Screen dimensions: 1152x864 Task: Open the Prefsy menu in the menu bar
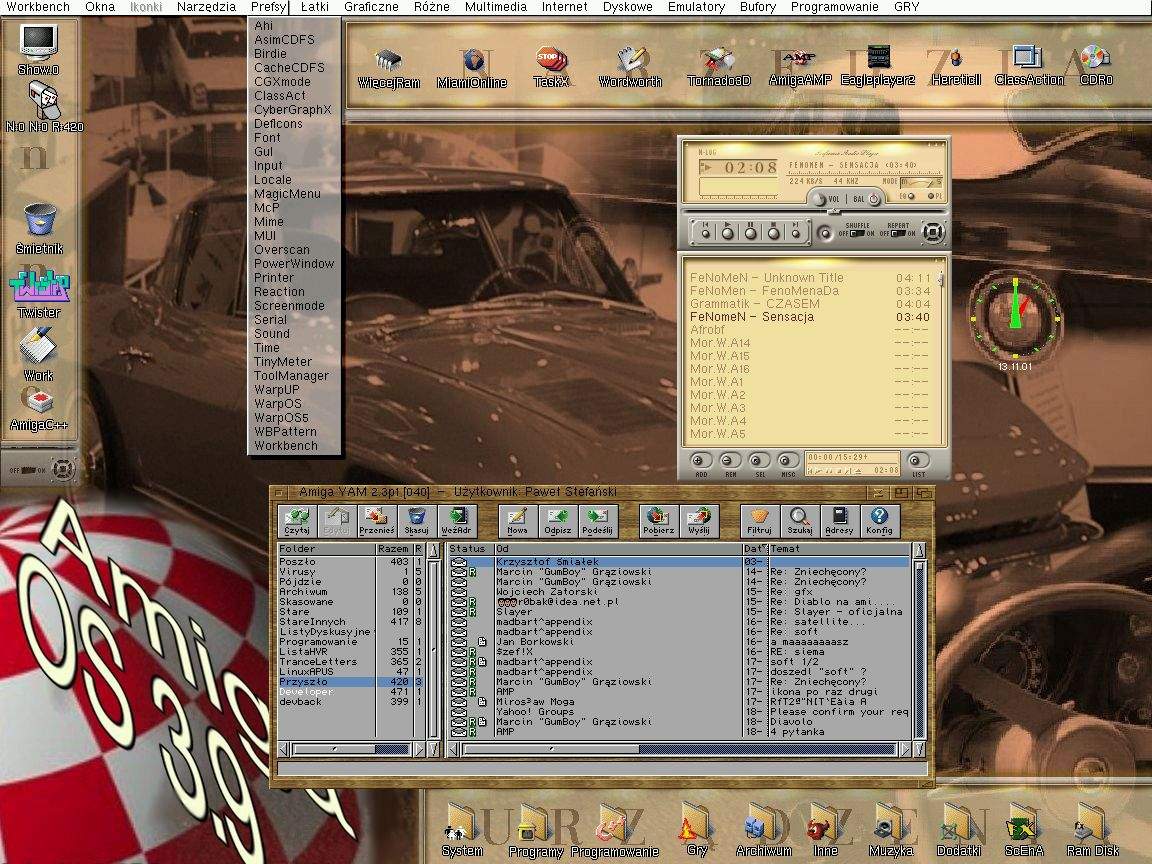[268, 7]
